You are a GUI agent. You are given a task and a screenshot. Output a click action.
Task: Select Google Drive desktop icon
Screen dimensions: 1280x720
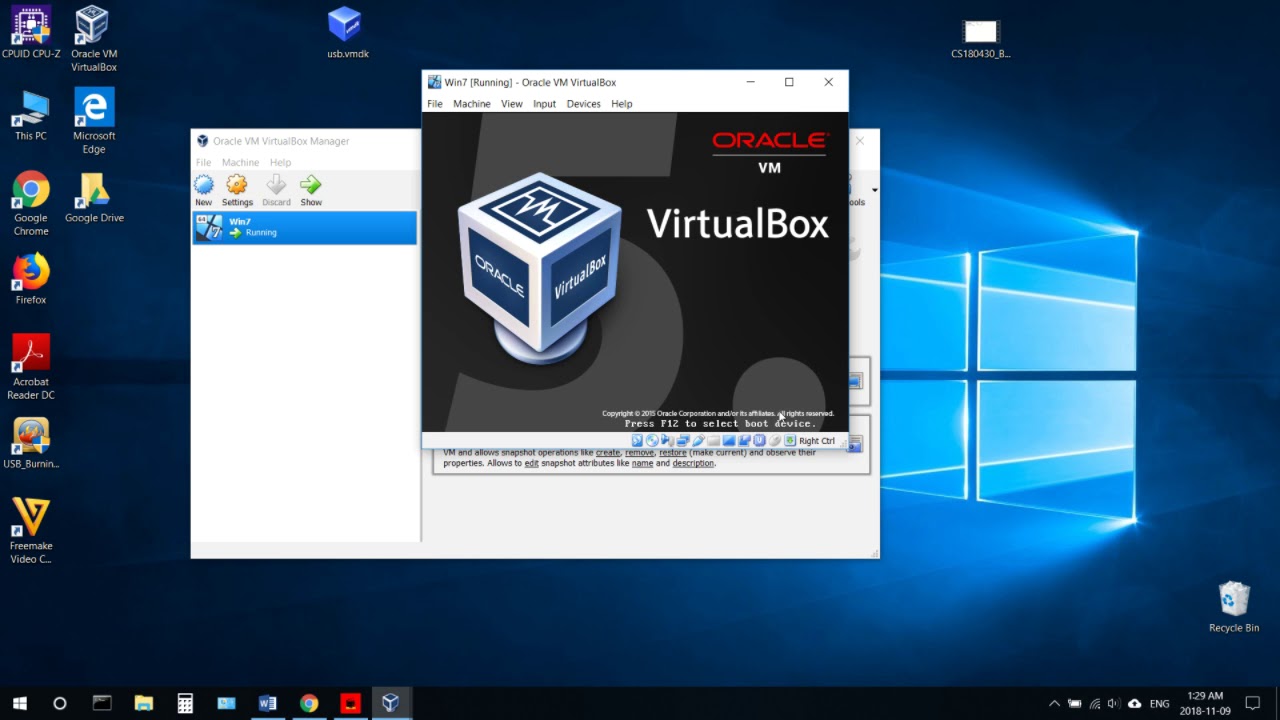tap(94, 197)
